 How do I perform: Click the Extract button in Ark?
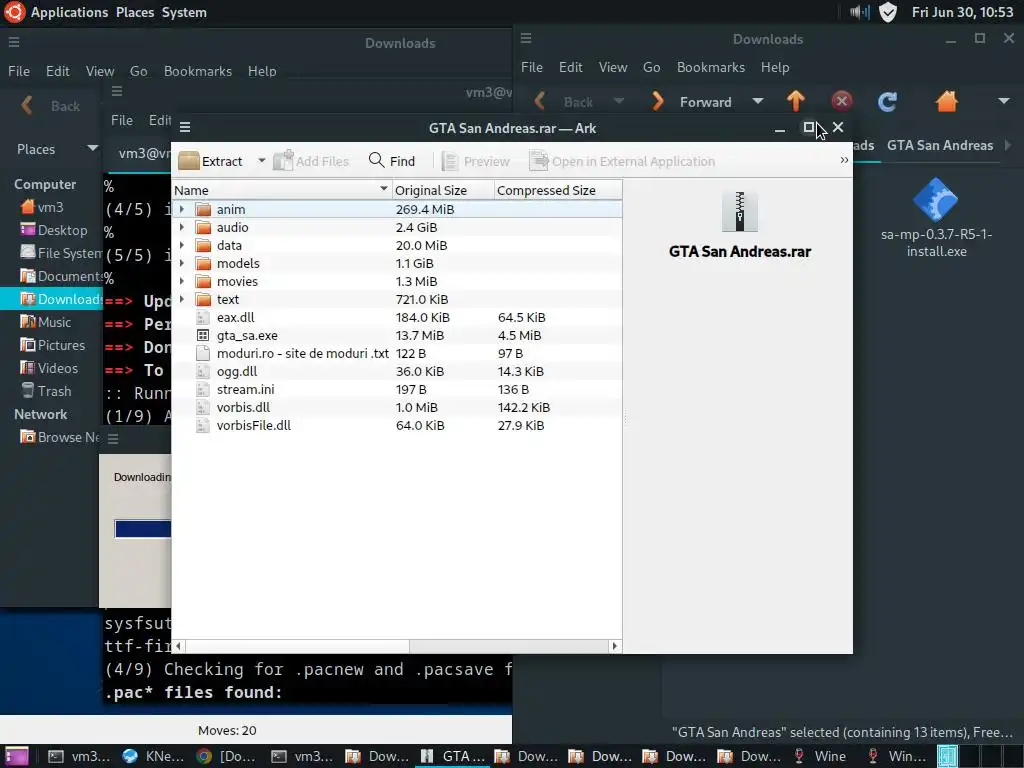[x=210, y=161]
